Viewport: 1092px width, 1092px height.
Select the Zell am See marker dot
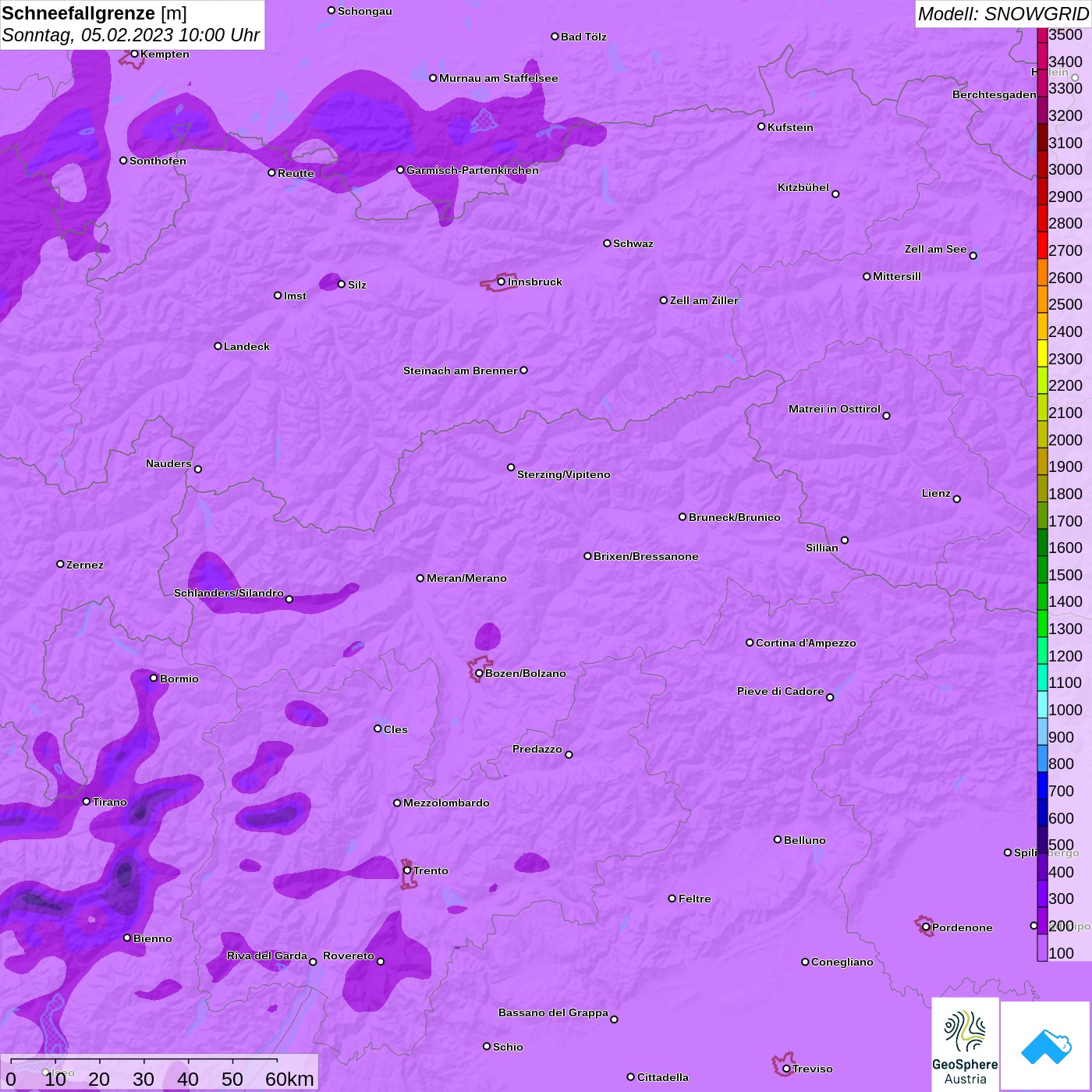point(973,256)
